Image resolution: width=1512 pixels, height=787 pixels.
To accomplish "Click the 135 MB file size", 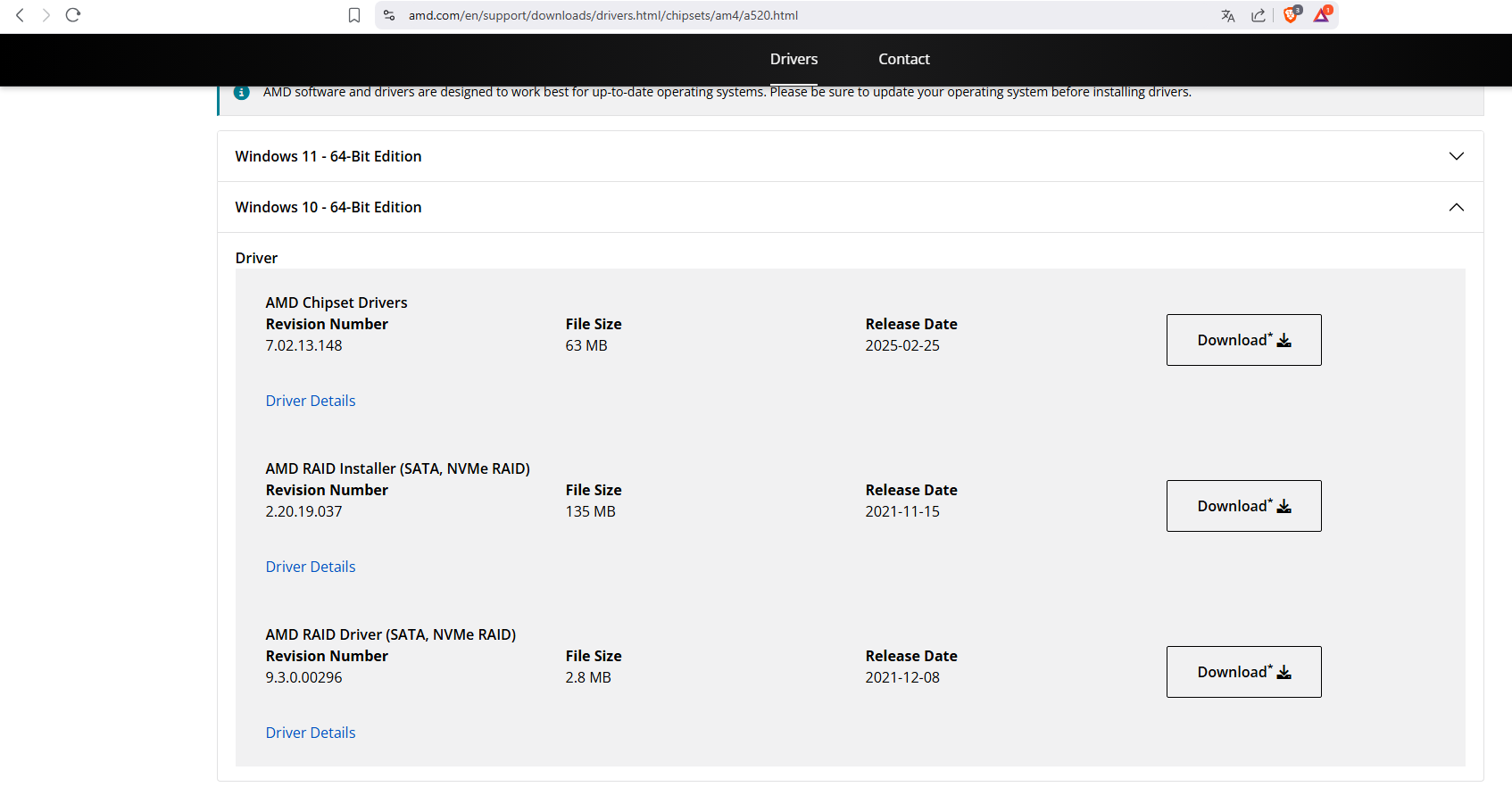I will click(591, 511).
